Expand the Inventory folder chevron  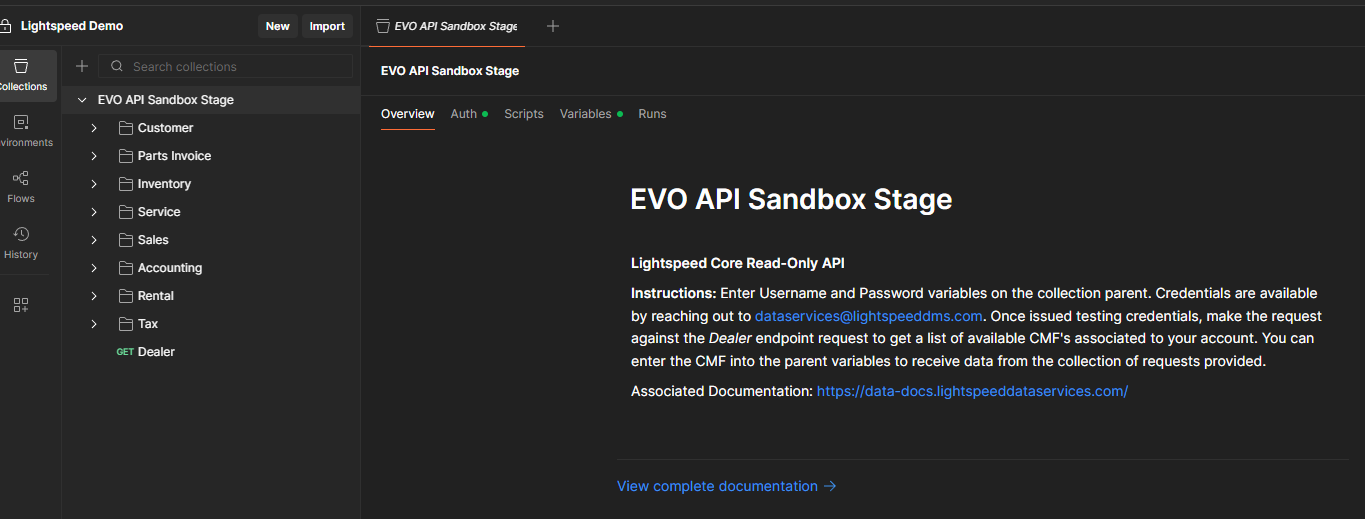coord(94,184)
